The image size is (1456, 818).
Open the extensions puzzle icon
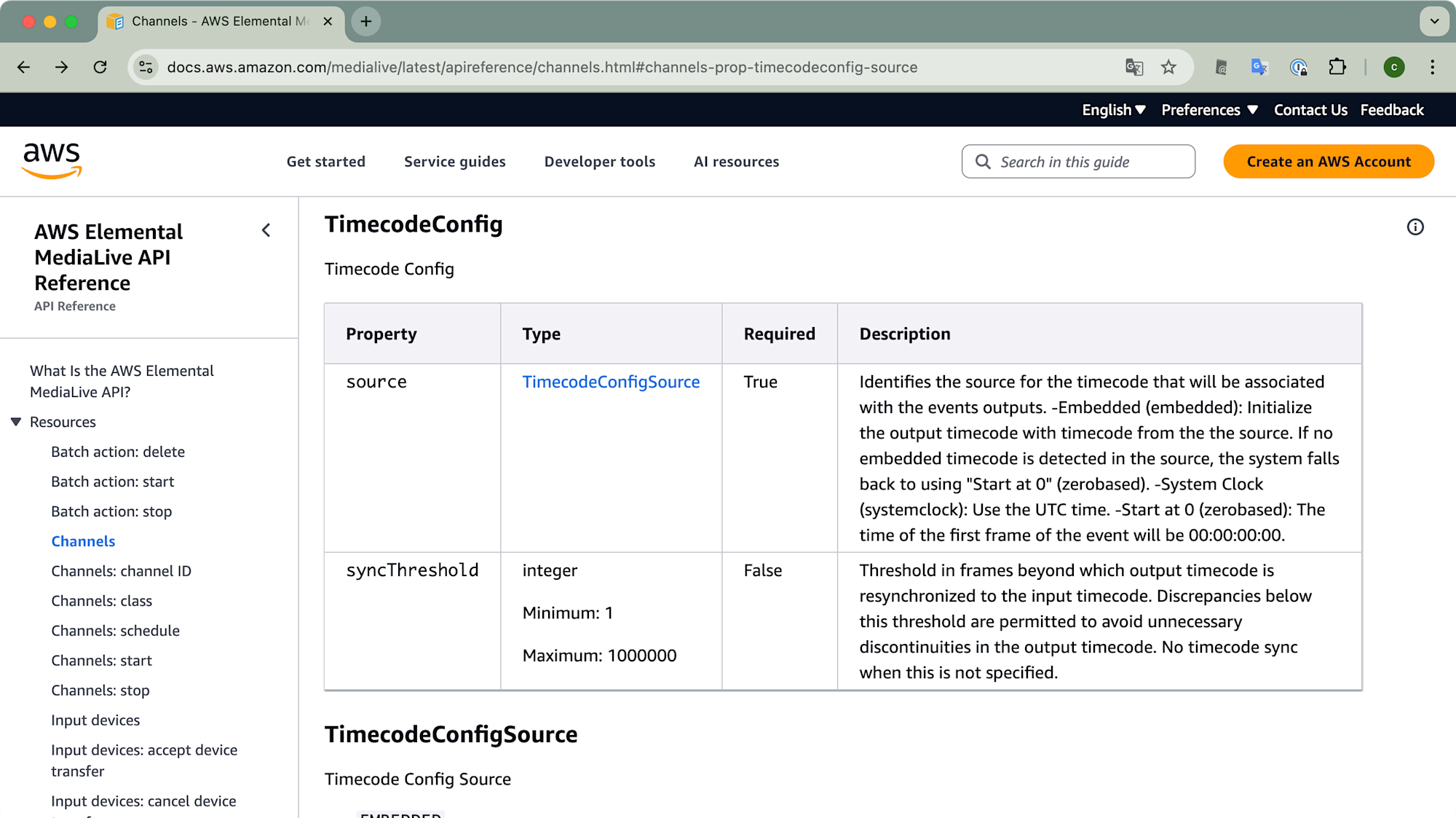tap(1337, 67)
